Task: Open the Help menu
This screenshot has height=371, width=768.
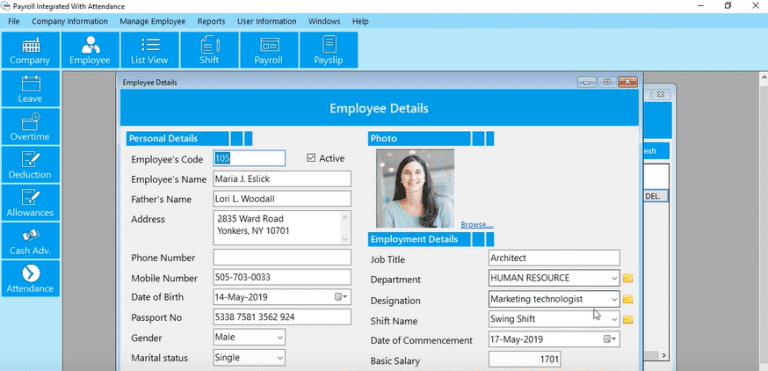Action: [360, 21]
